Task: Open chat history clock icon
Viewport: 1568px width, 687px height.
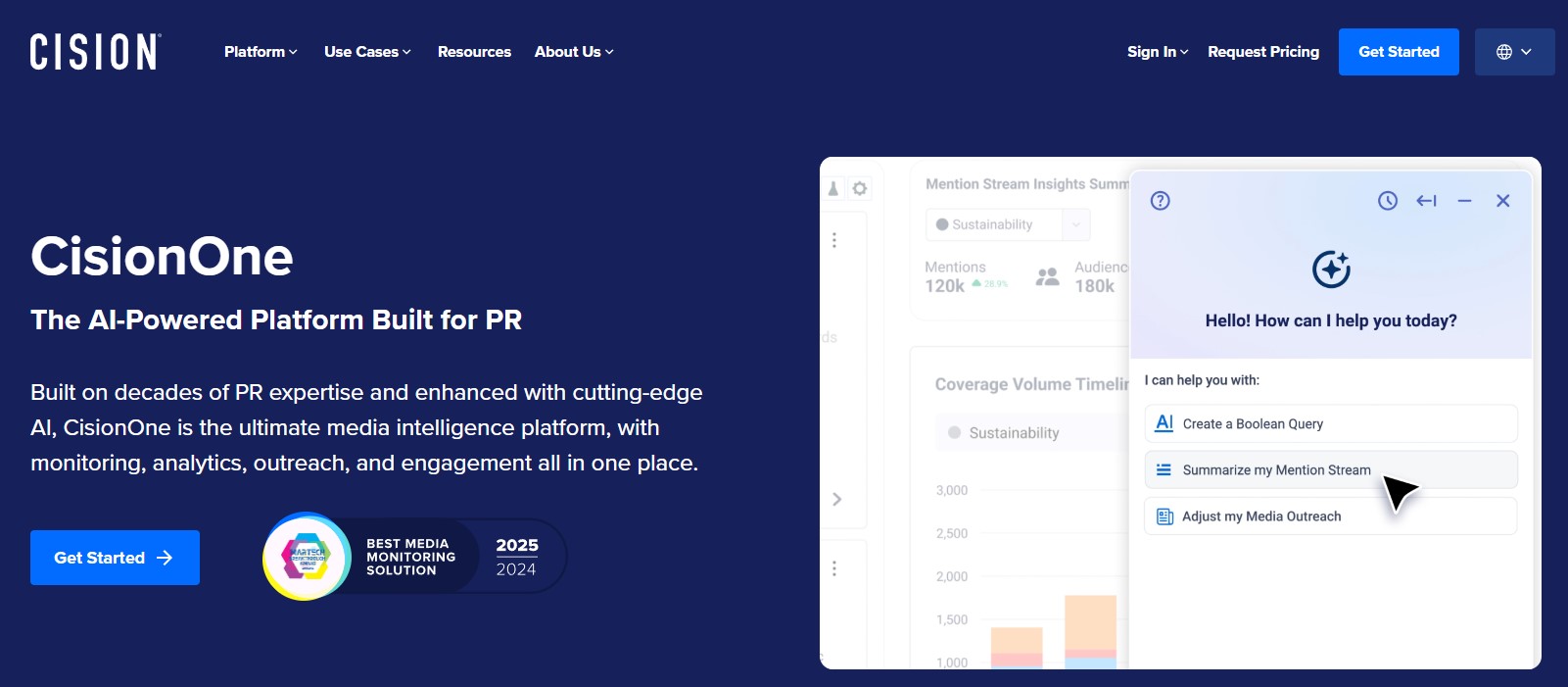Action: [x=1387, y=201]
